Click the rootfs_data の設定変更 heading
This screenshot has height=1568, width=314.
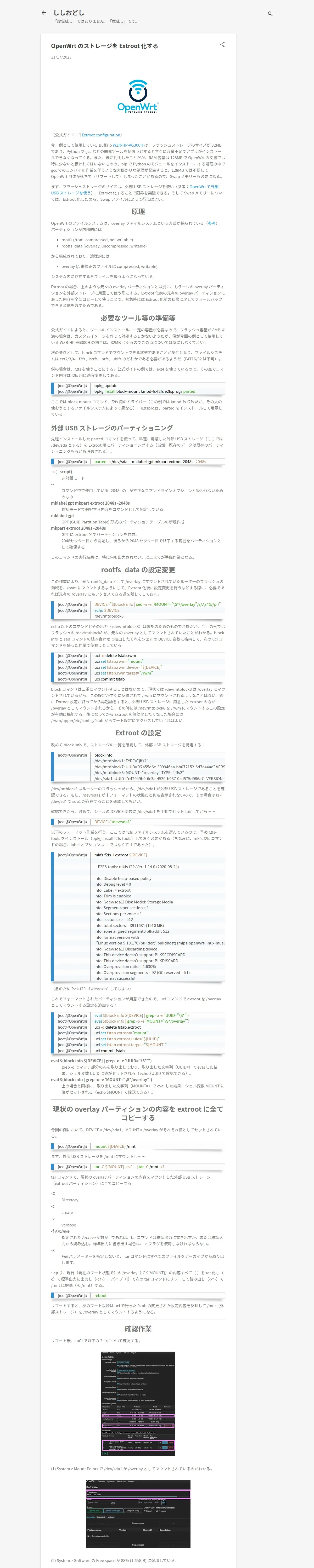click(138, 570)
